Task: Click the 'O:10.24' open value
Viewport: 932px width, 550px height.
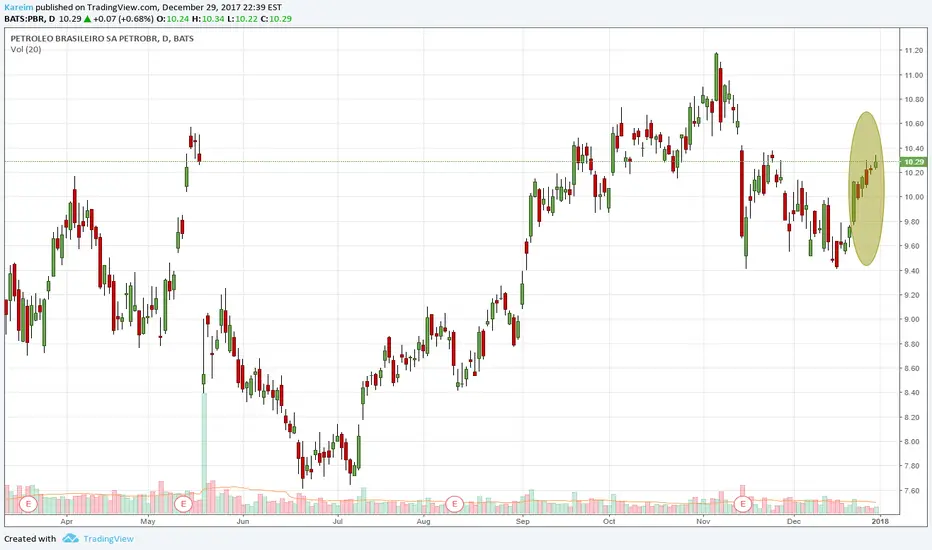Action: (x=172, y=19)
